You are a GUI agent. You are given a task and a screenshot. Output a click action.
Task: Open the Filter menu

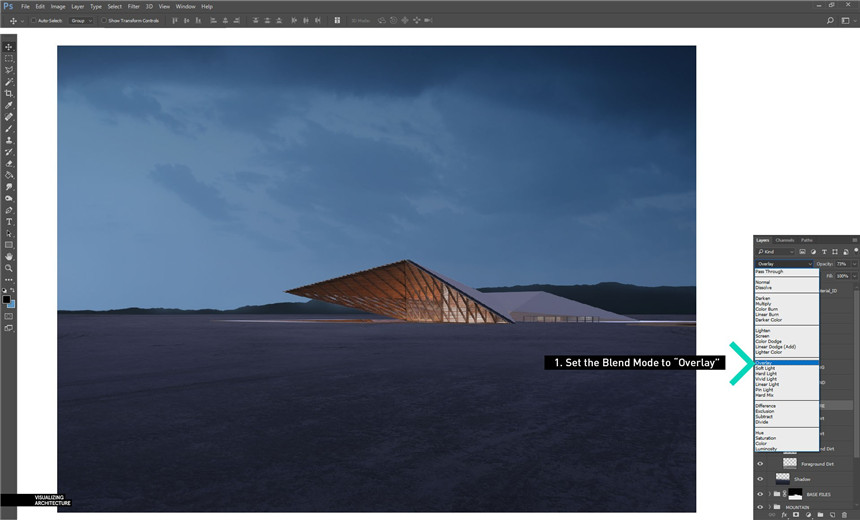[x=133, y=6]
